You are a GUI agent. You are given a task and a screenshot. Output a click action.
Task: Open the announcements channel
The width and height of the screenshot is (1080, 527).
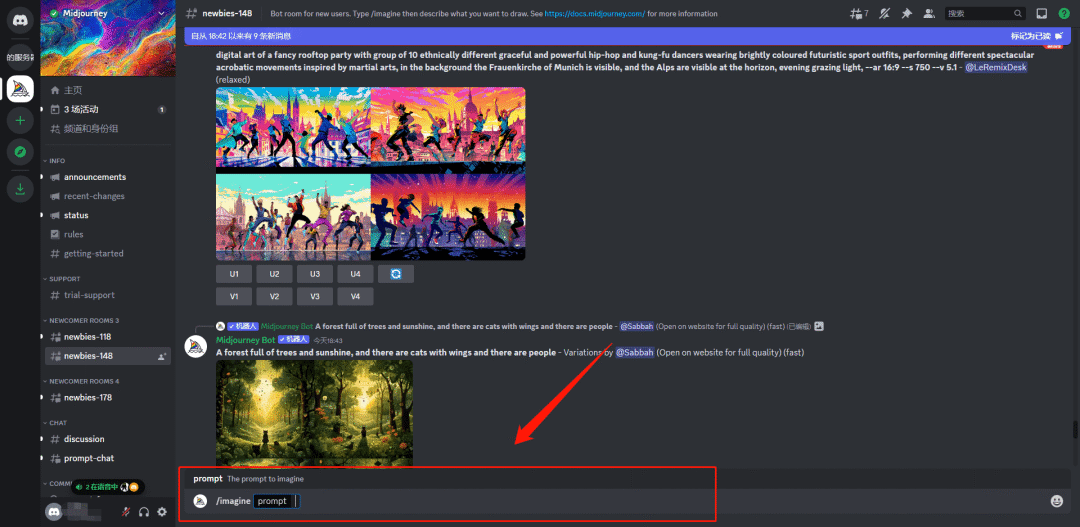click(105, 177)
